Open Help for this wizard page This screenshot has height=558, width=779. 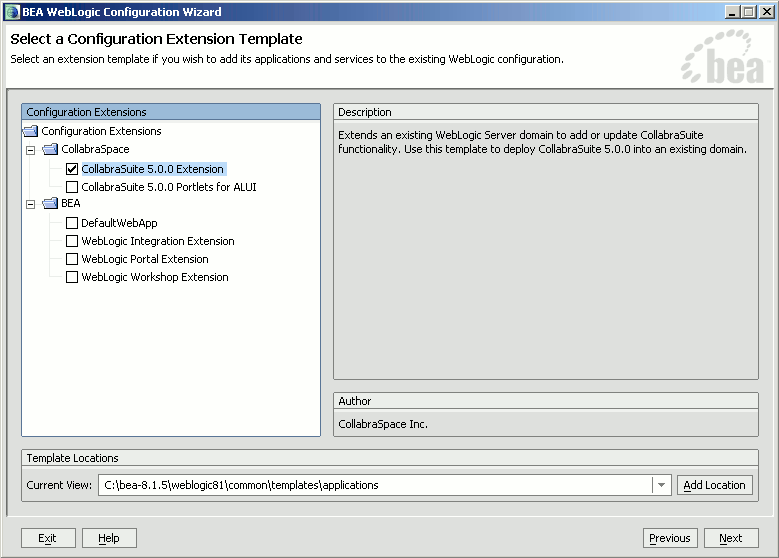[109, 538]
